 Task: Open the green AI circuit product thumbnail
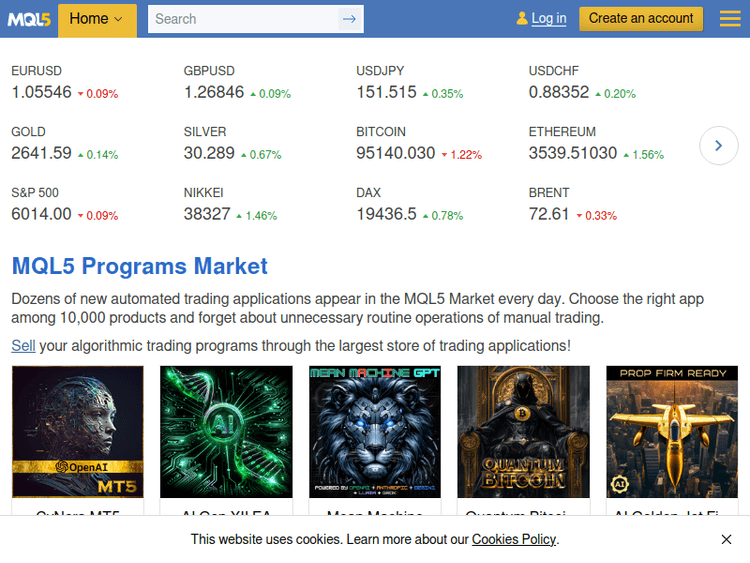pyautogui.click(x=226, y=432)
